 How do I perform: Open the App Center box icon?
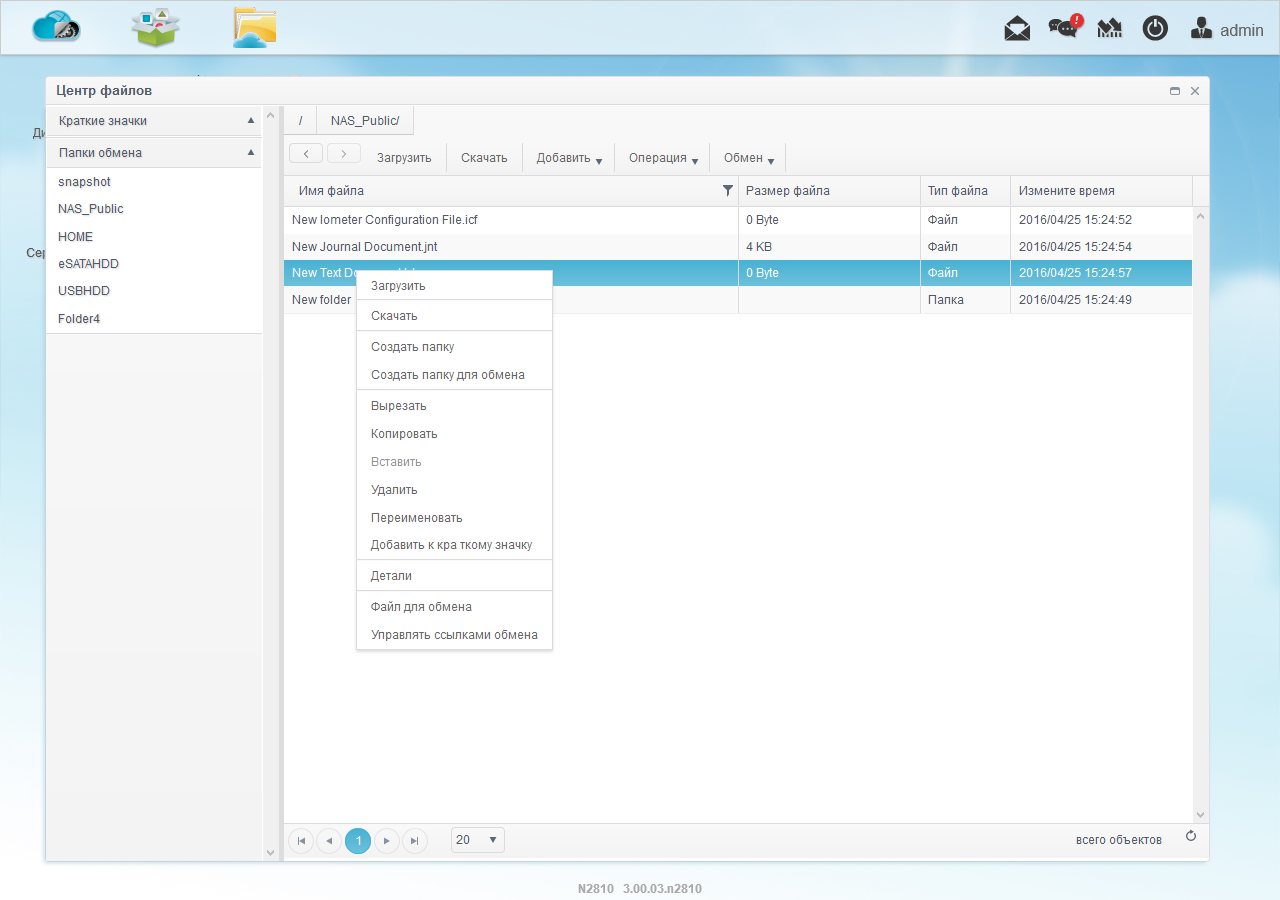click(x=155, y=27)
